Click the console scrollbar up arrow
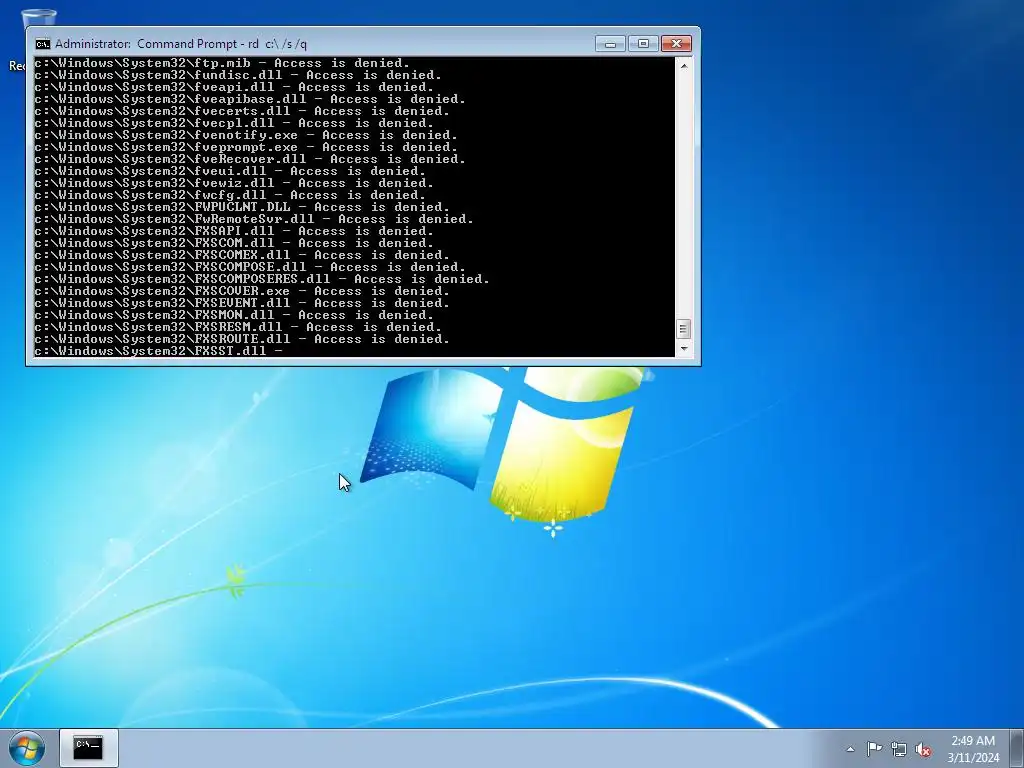Image resolution: width=1024 pixels, height=768 pixels. (x=683, y=65)
